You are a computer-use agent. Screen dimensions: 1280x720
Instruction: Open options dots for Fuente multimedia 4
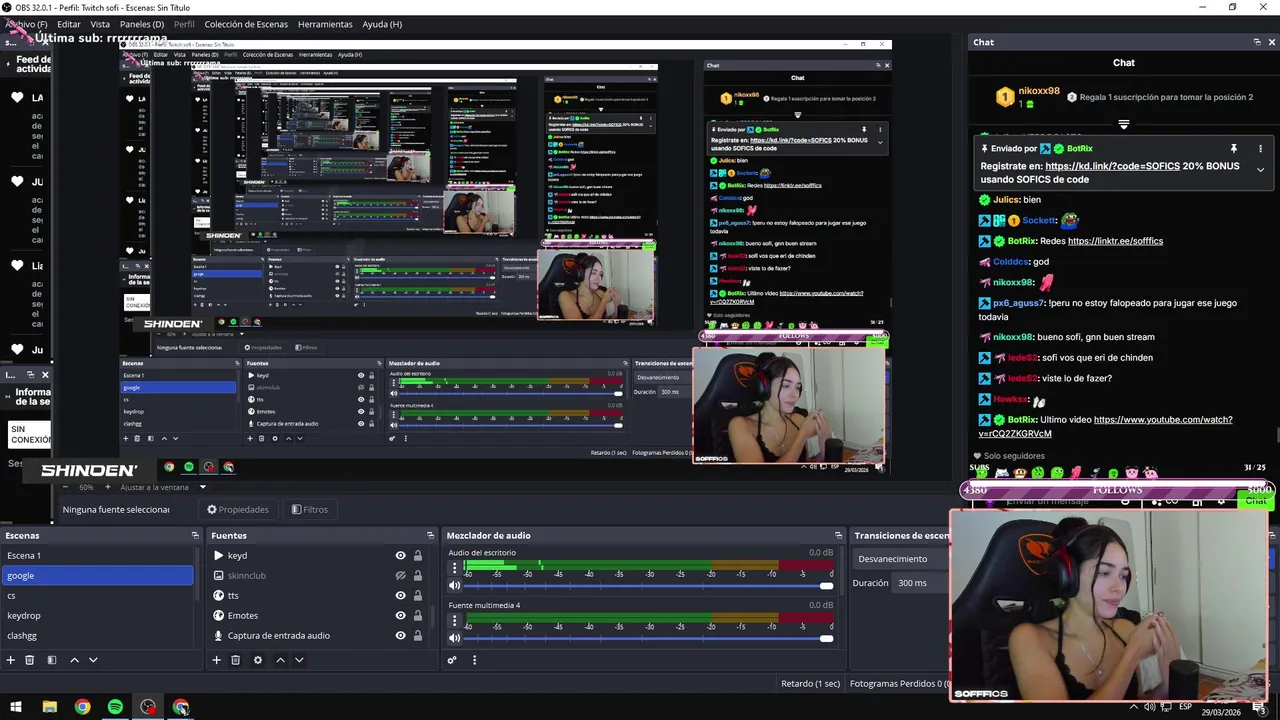pos(454,621)
